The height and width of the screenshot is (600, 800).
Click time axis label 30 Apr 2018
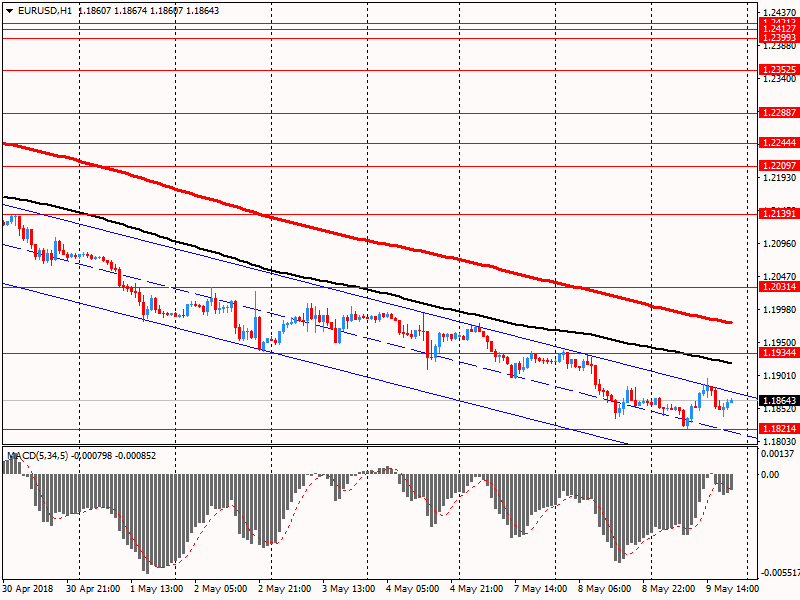coord(28,589)
